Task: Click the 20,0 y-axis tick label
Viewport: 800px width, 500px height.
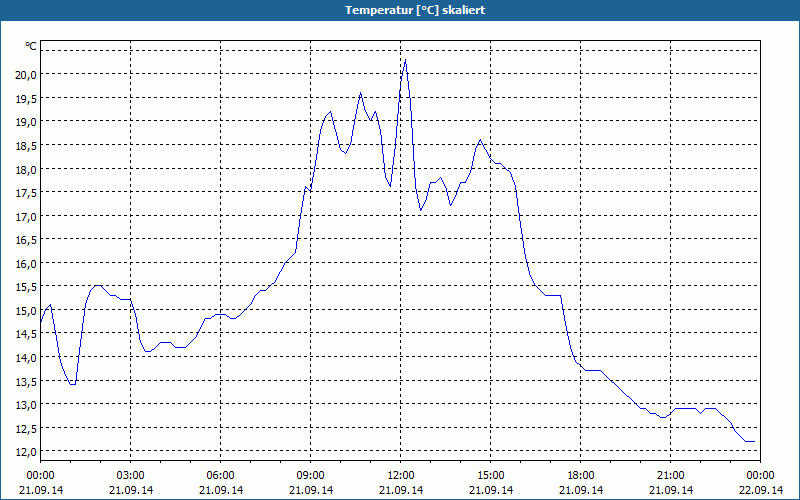Action: (27, 74)
